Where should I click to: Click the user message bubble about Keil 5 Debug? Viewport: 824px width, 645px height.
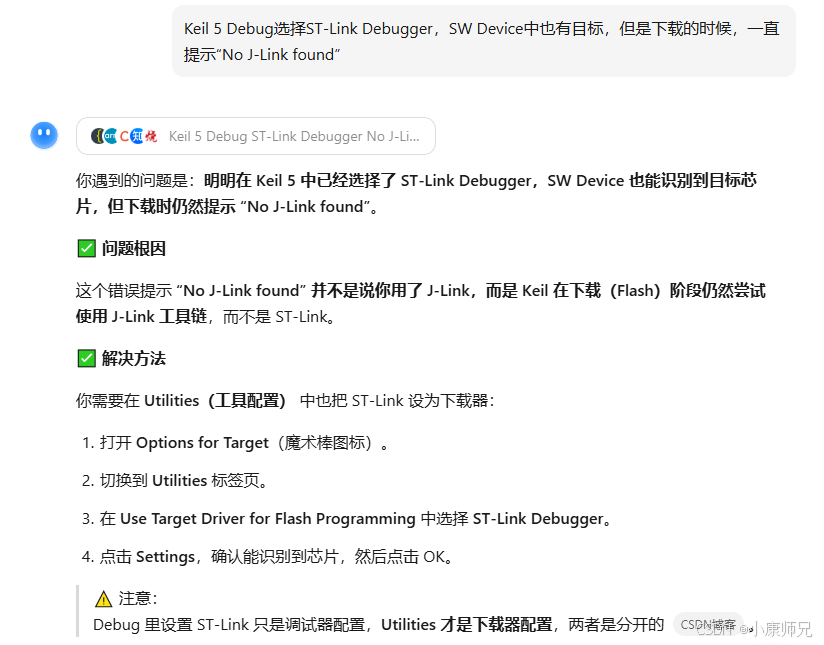[483, 41]
